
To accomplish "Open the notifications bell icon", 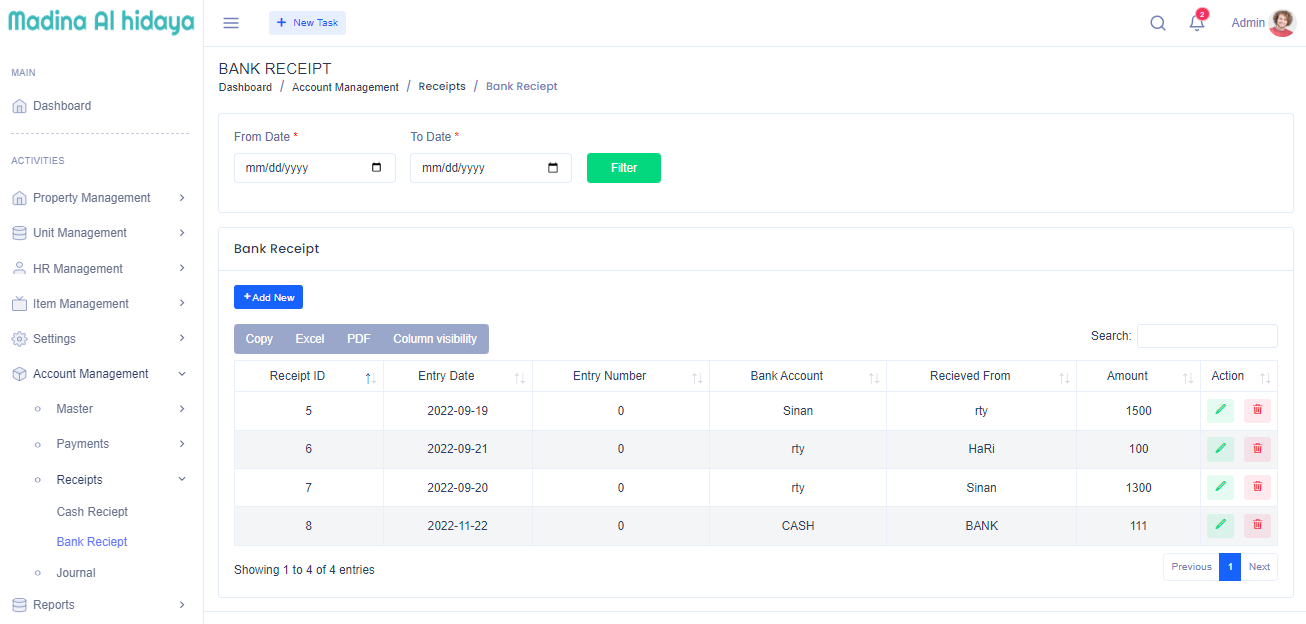I will pos(1196,23).
